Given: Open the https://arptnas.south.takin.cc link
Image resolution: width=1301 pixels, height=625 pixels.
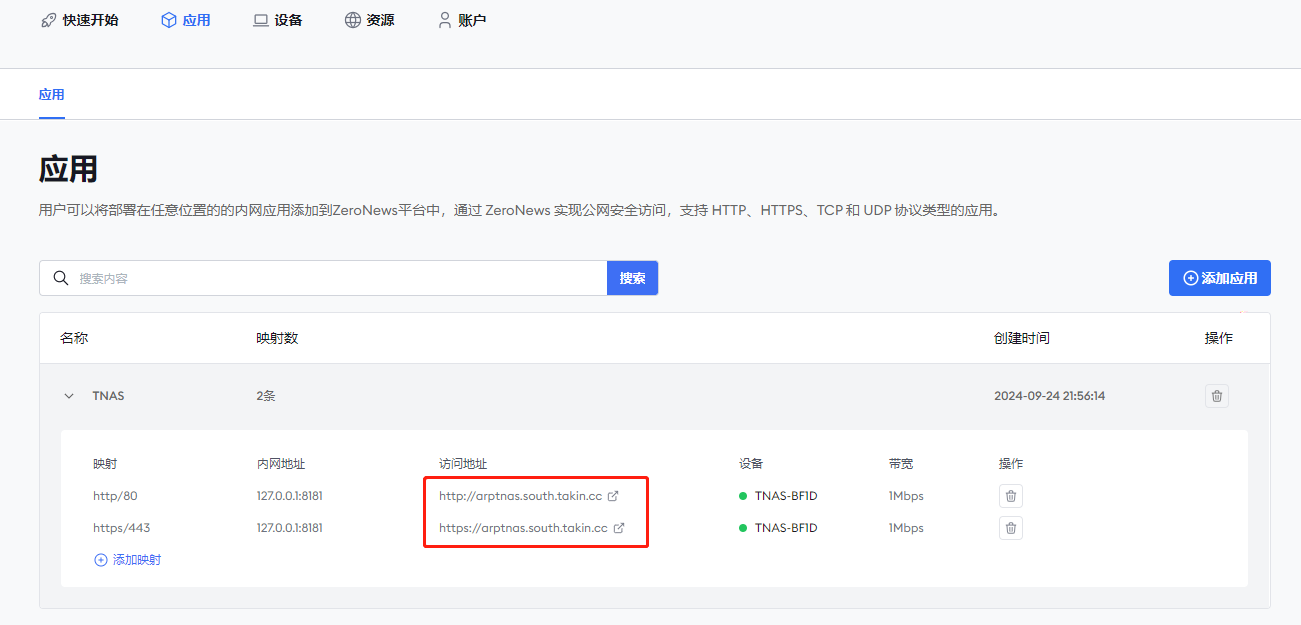Looking at the screenshot, I should point(523,528).
